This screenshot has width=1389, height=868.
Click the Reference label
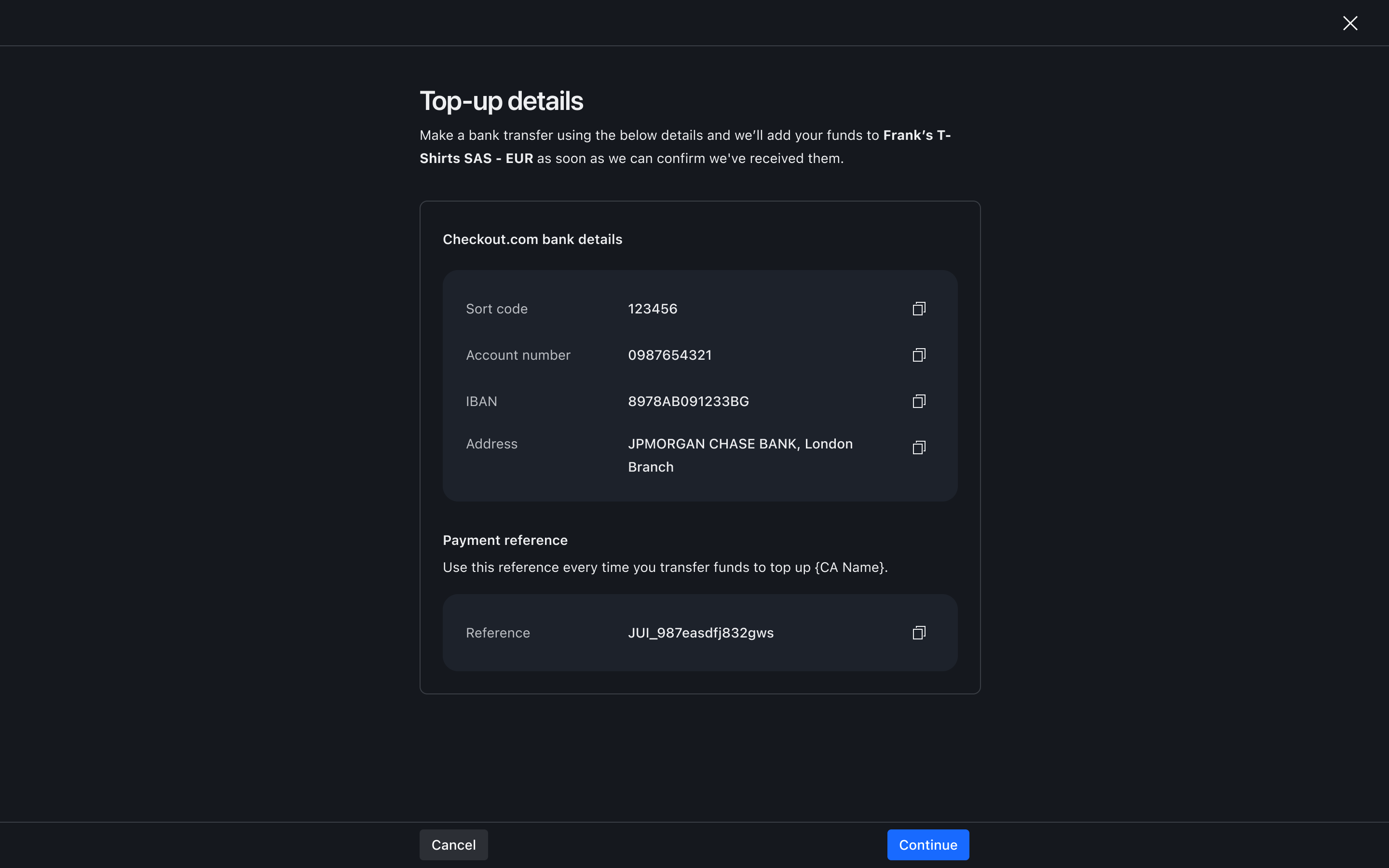click(x=498, y=633)
